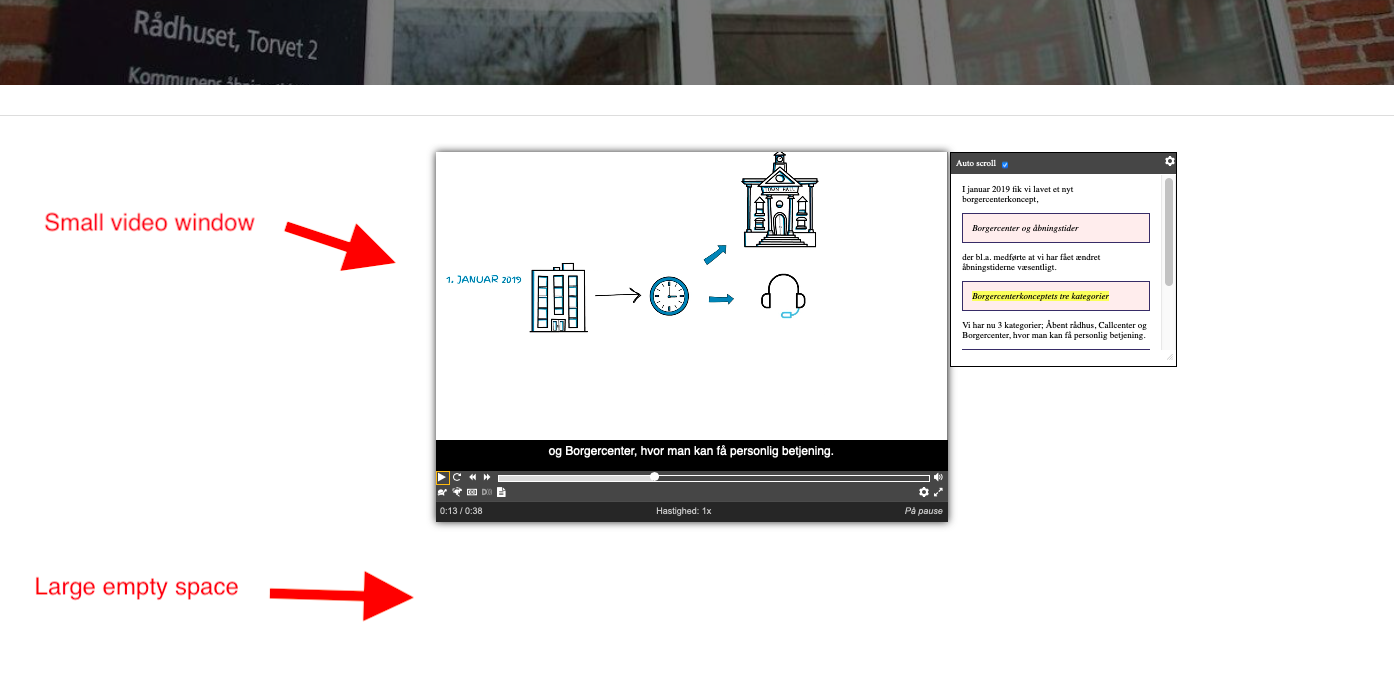Screen dimensions: 1394x686
Task: Click the transcript panel scrollbar thumb
Action: 1169,232
